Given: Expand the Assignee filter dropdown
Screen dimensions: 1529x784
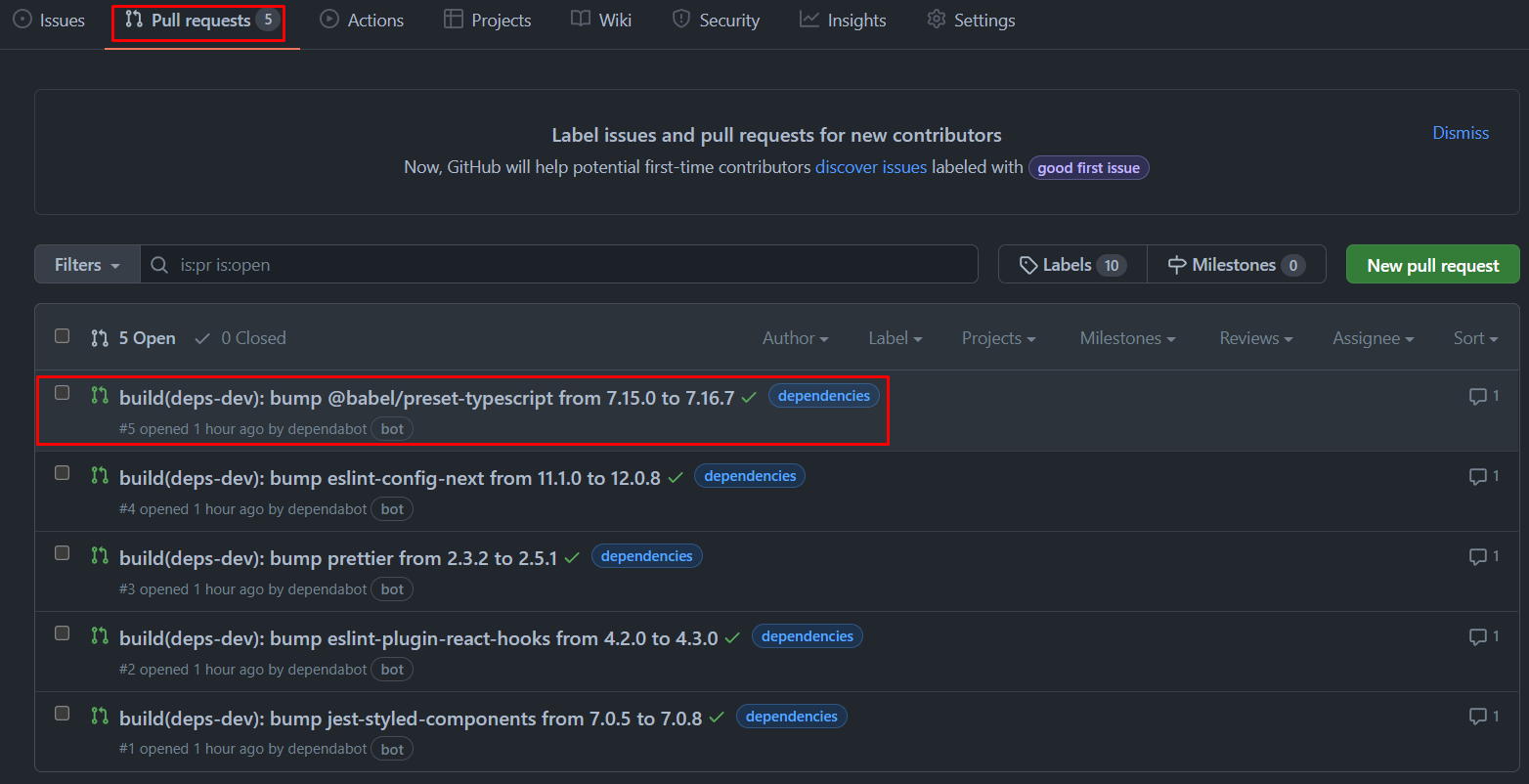Looking at the screenshot, I should [1373, 338].
